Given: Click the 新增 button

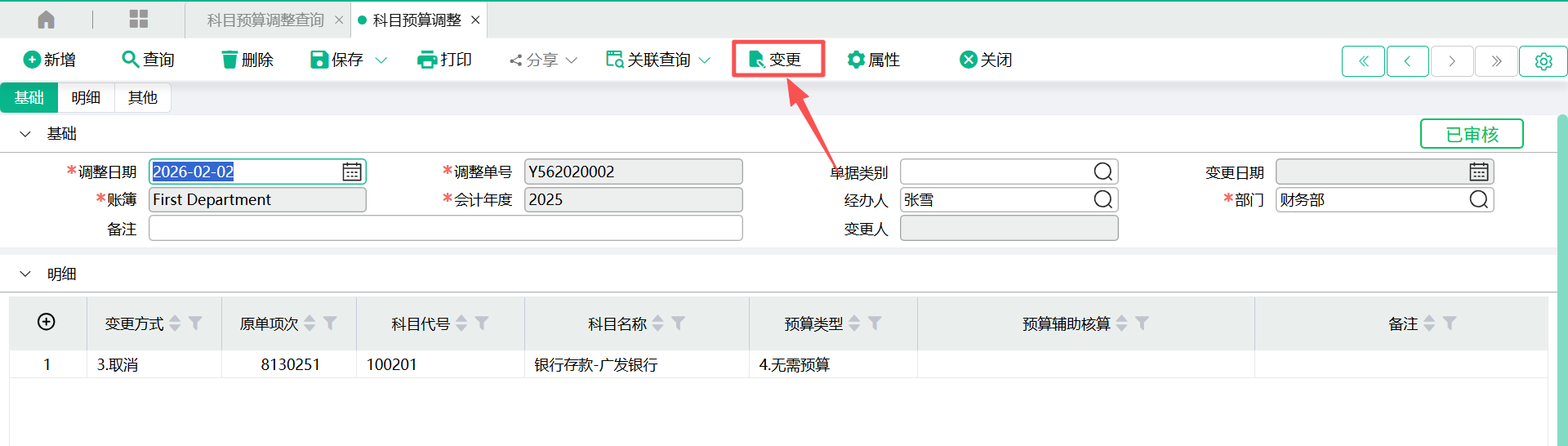Looking at the screenshot, I should tap(50, 60).
